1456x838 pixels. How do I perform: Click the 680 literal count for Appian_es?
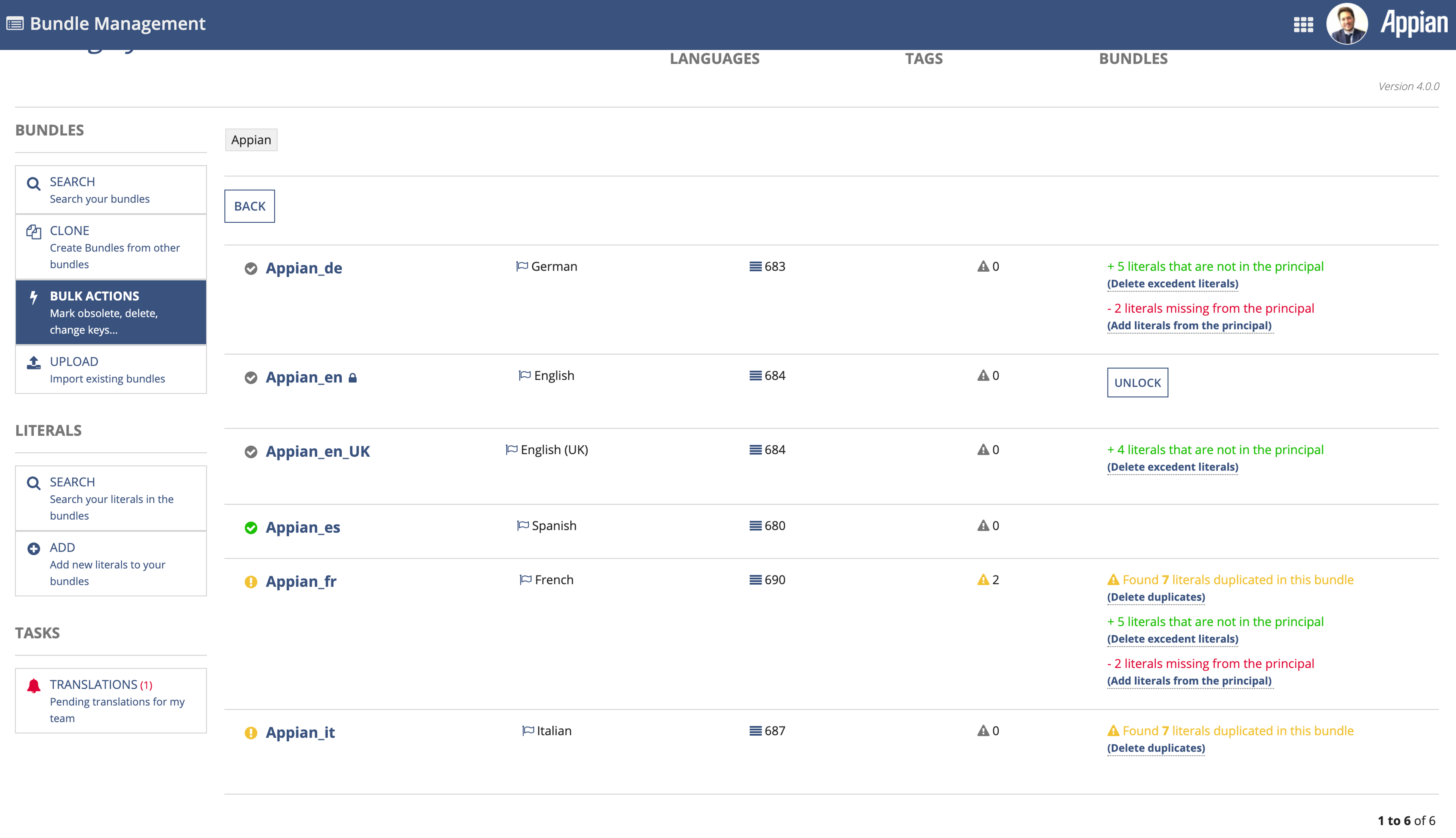pos(774,525)
